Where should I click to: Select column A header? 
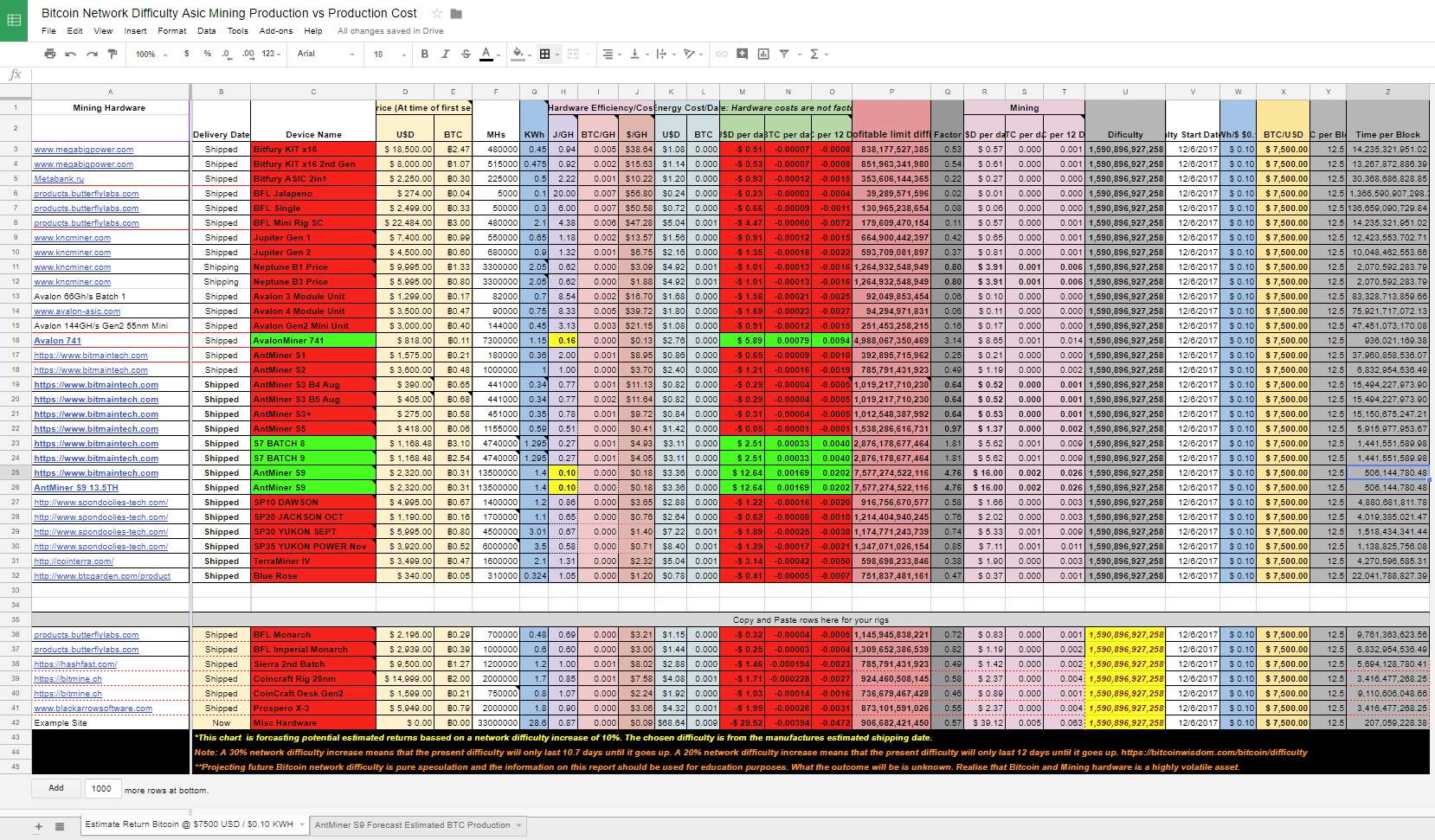click(x=110, y=92)
